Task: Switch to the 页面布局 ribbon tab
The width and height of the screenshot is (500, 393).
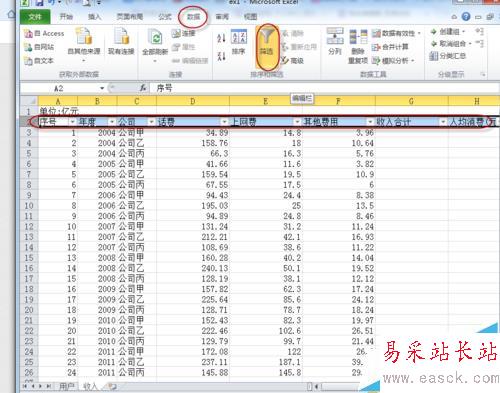Action: tap(130, 16)
